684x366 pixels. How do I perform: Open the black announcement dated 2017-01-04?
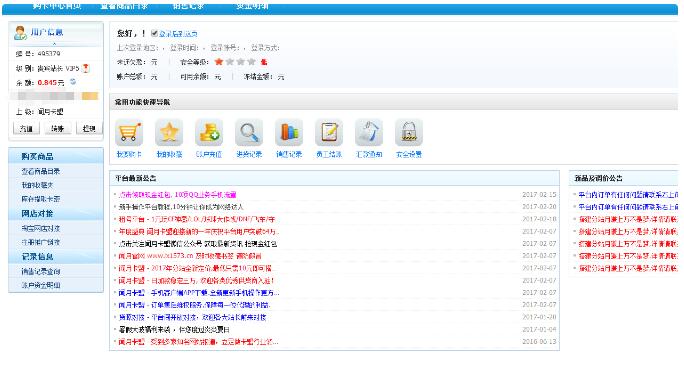[174, 329]
